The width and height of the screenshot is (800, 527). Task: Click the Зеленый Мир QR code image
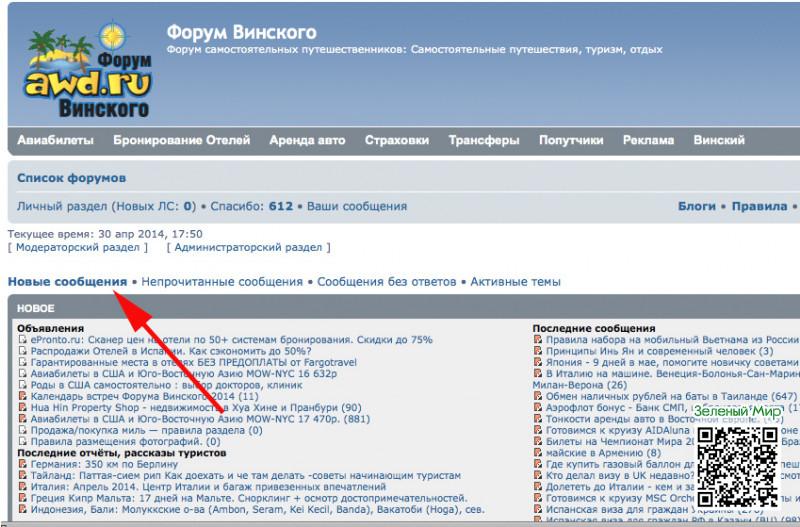[x=737, y=463]
